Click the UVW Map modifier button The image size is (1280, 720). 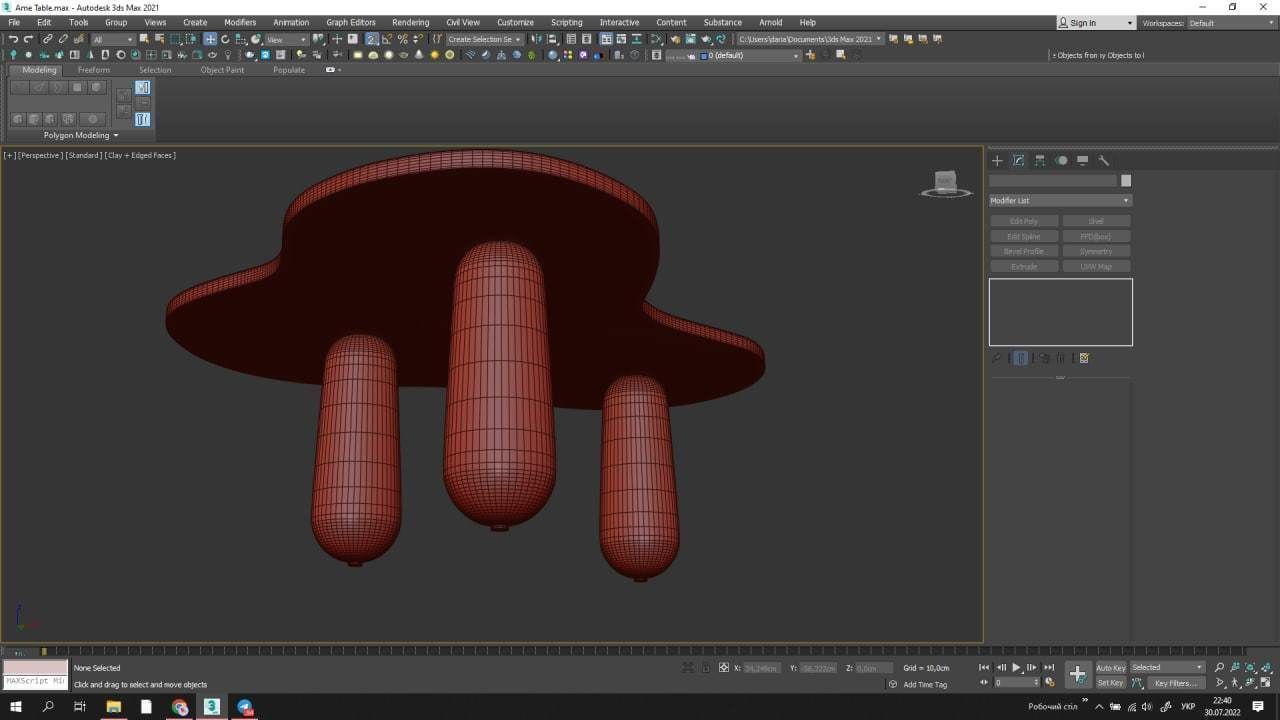[1096, 266]
